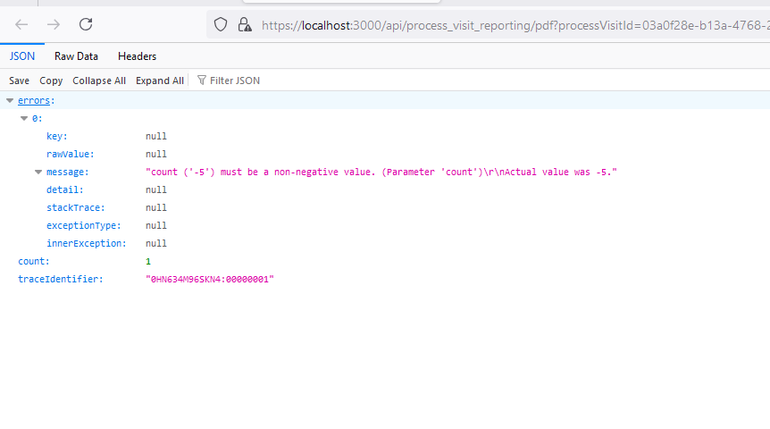Click the browser Forward arrow
Screen dimensions: 770x429
click(x=53, y=24)
